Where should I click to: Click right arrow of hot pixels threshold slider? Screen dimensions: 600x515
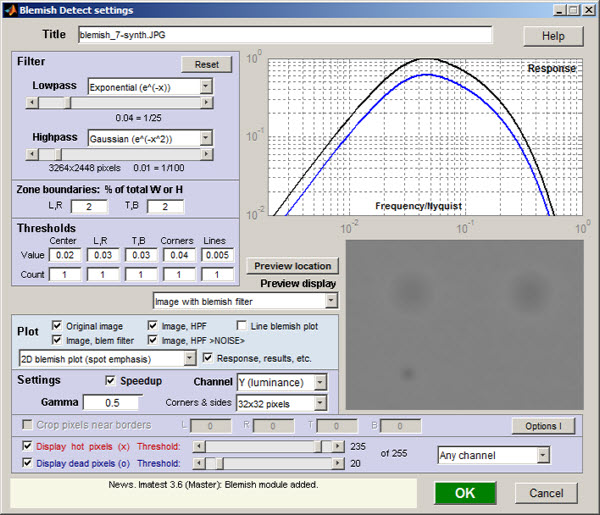point(338,447)
